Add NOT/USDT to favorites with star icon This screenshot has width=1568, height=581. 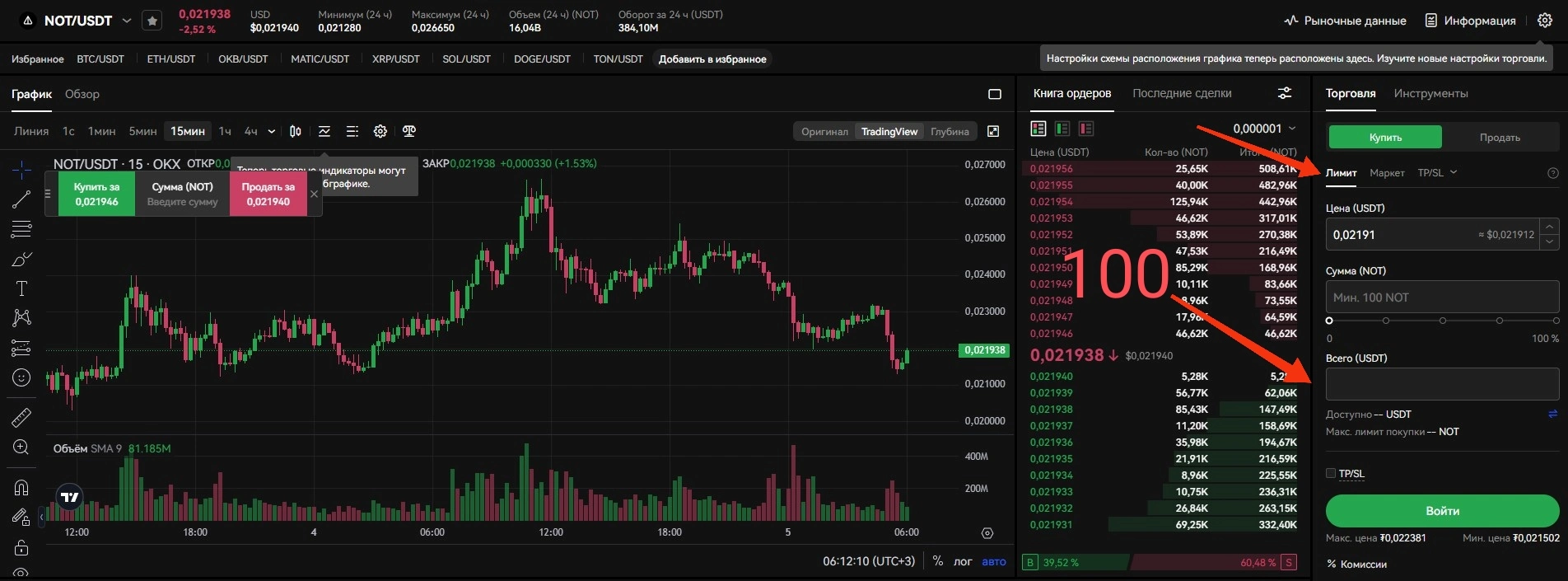coord(152,21)
